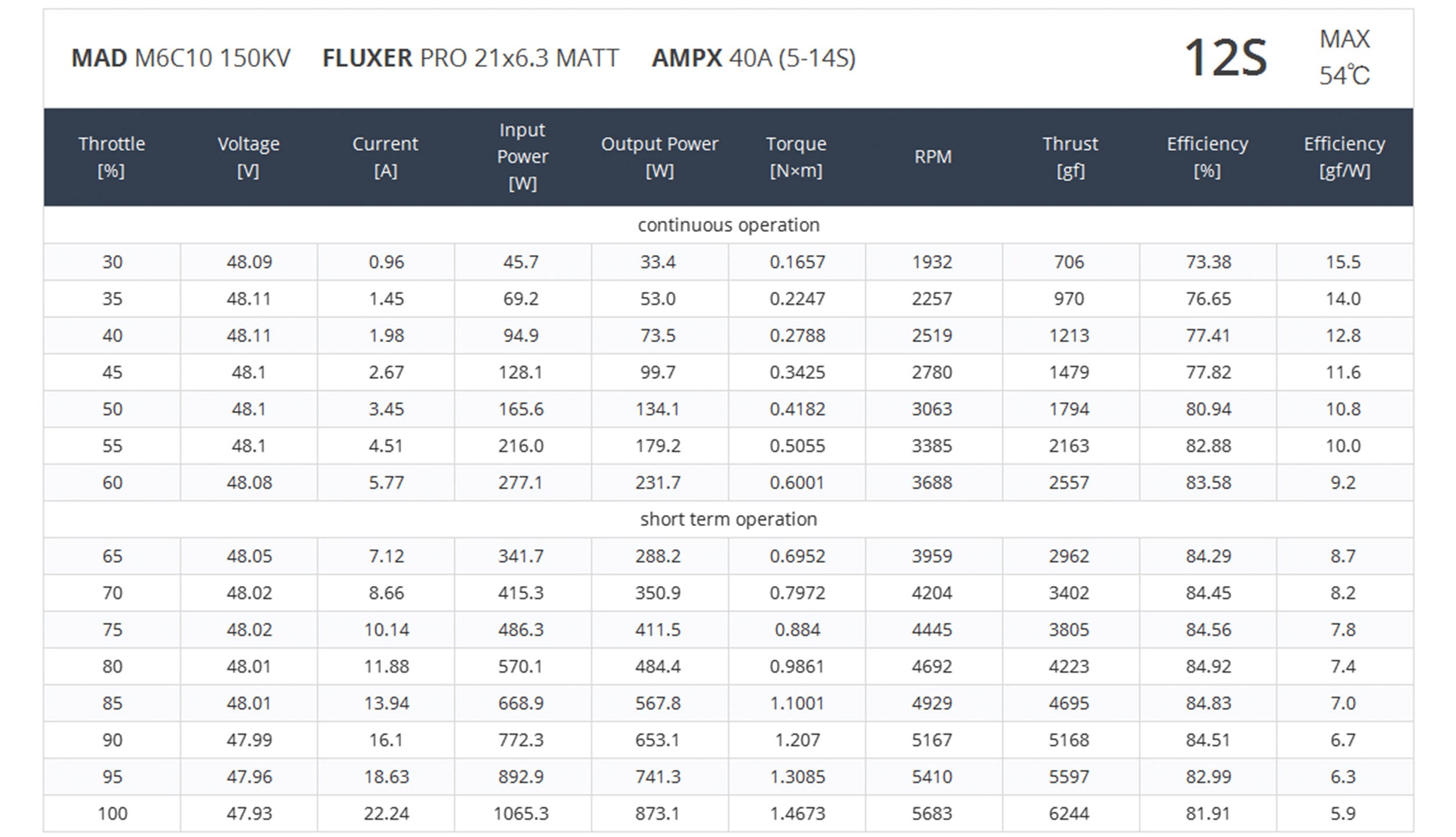Click the Input Power [W] header

pyautogui.click(x=522, y=157)
